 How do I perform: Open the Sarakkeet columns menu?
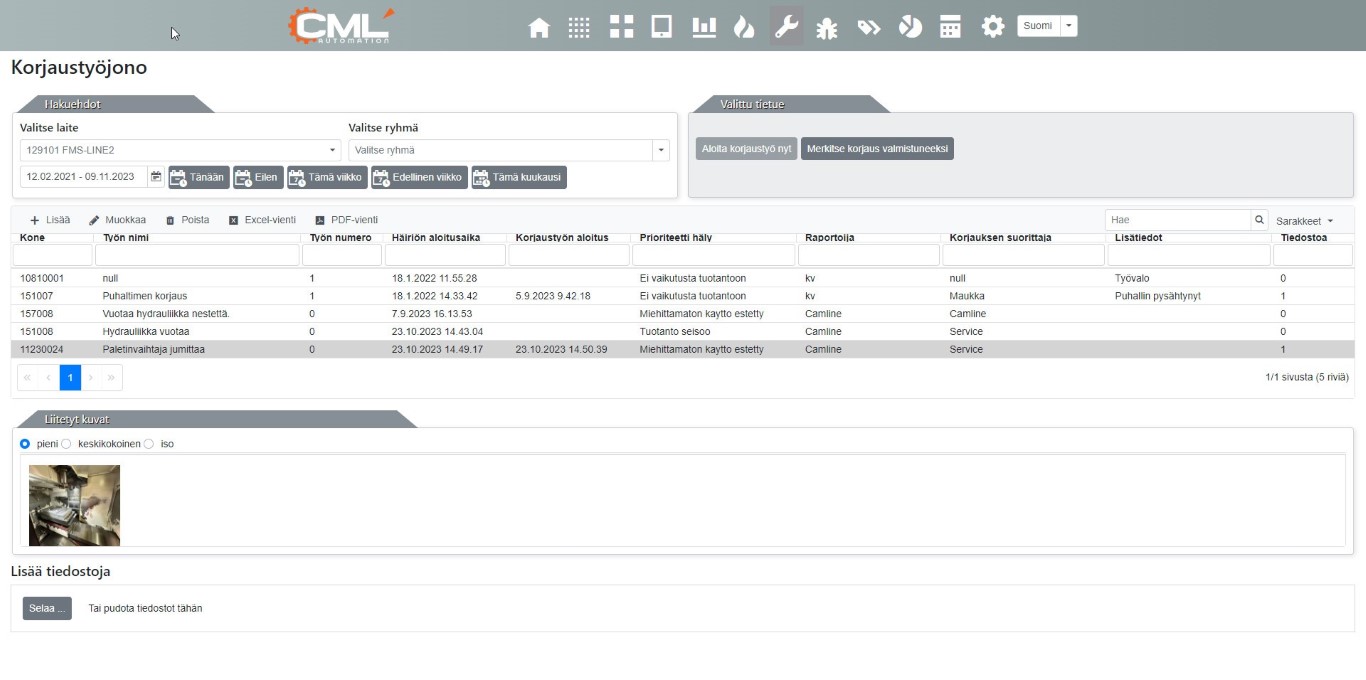pyautogui.click(x=1304, y=221)
